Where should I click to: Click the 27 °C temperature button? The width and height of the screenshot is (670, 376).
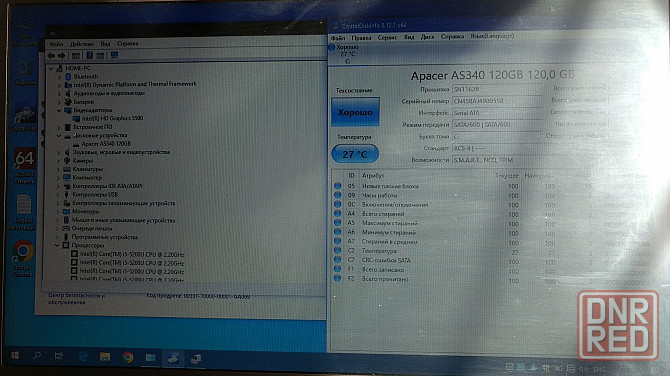355,154
